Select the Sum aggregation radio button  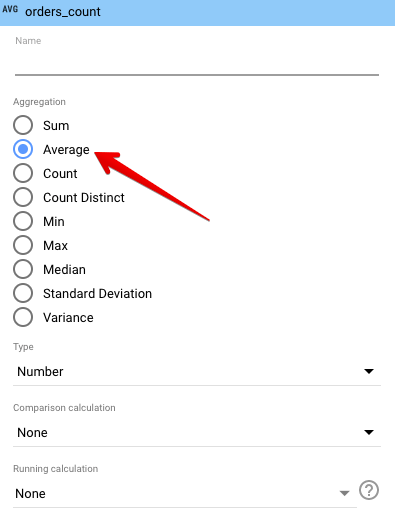point(23,125)
